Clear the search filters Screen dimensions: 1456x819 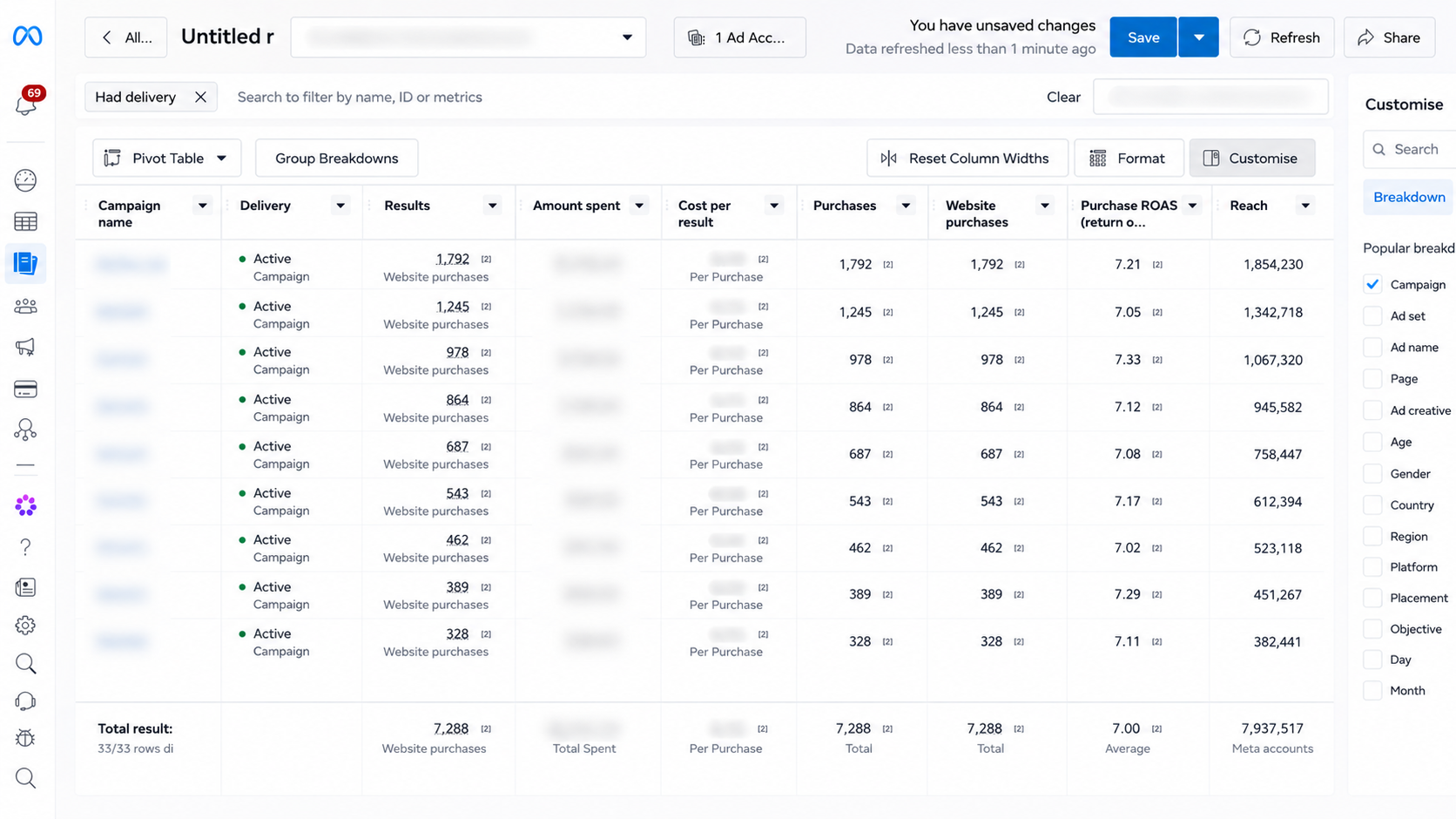(1063, 97)
